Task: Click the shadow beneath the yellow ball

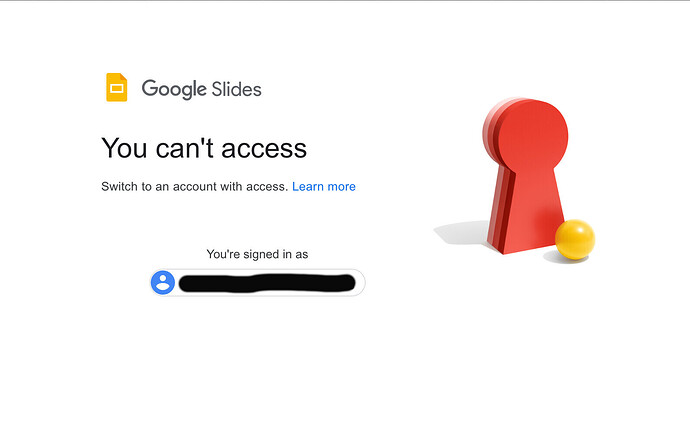Action: tap(566, 258)
